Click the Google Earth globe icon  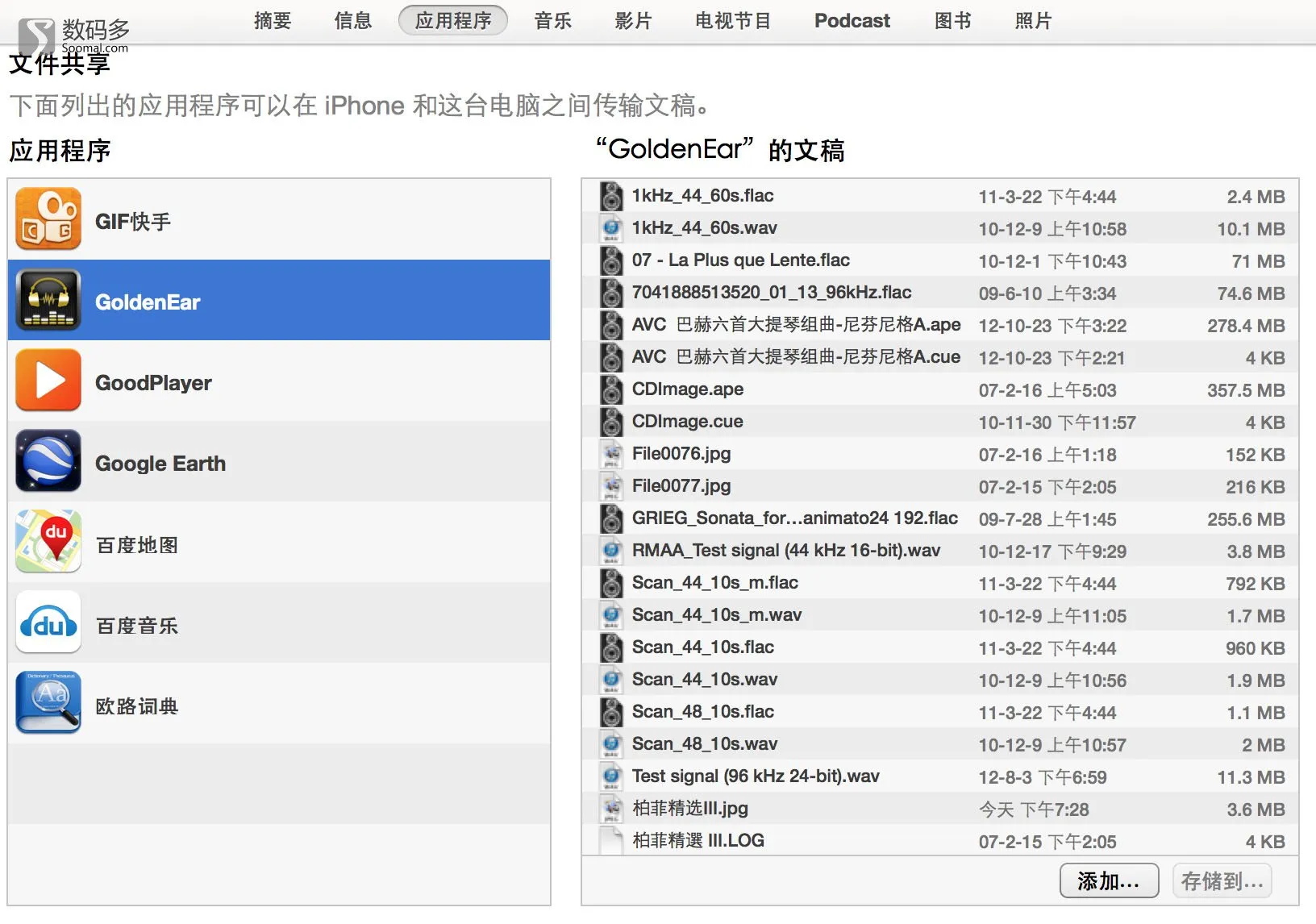[48, 461]
